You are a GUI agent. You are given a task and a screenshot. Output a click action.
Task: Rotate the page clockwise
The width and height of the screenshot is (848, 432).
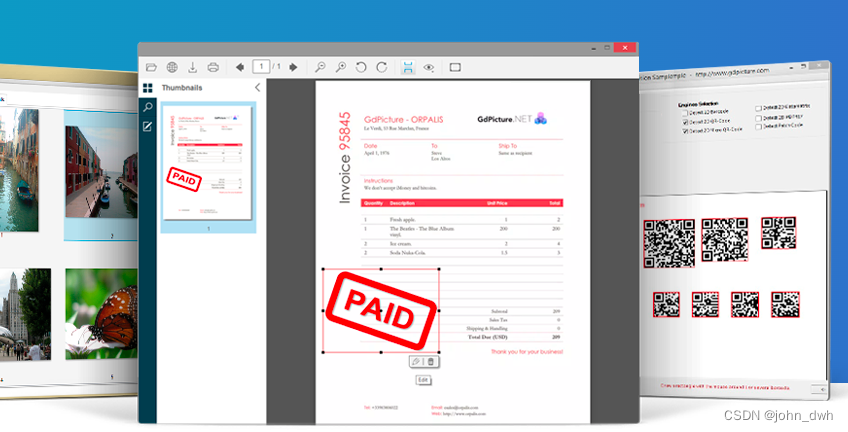[x=381, y=67]
